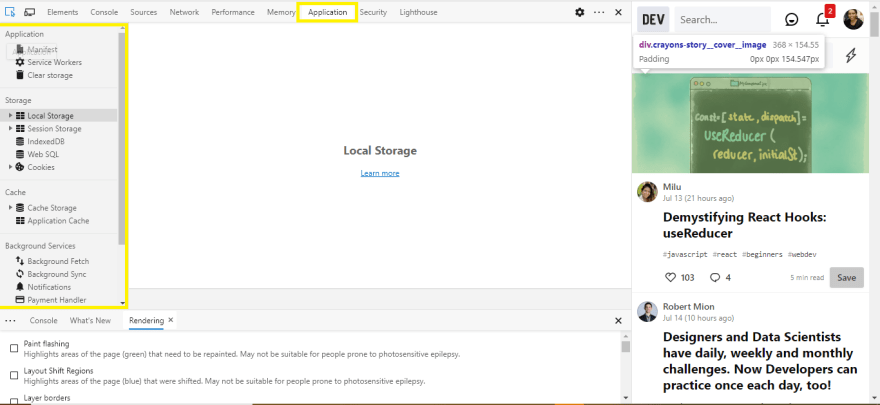Click the #react tag
Screen dimensions: 880x405
click(725, 255)
